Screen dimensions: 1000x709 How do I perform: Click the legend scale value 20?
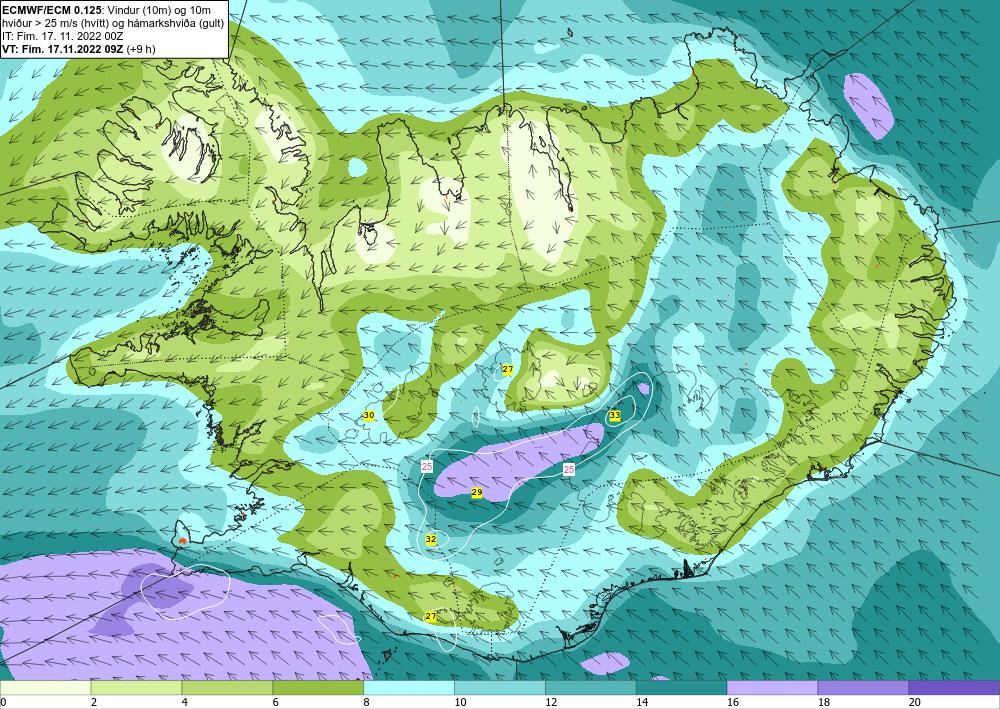915,703
